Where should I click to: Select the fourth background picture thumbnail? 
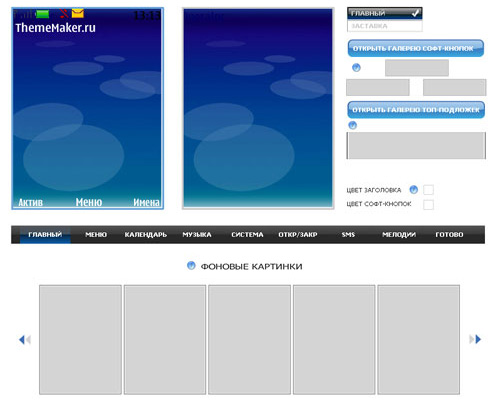click(334, 340)
